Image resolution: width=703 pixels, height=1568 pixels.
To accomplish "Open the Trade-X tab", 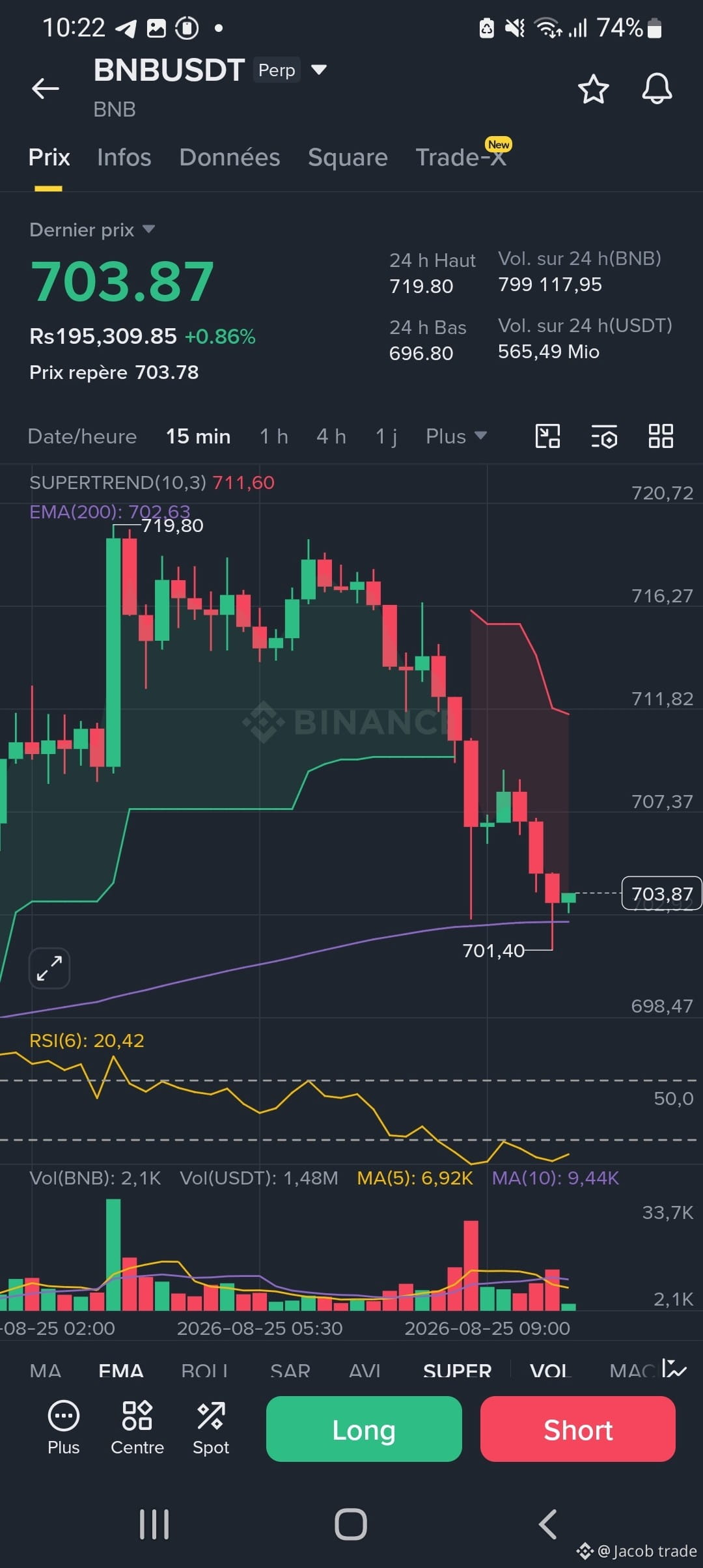I will pyautogui.click(x=461, y=158).
